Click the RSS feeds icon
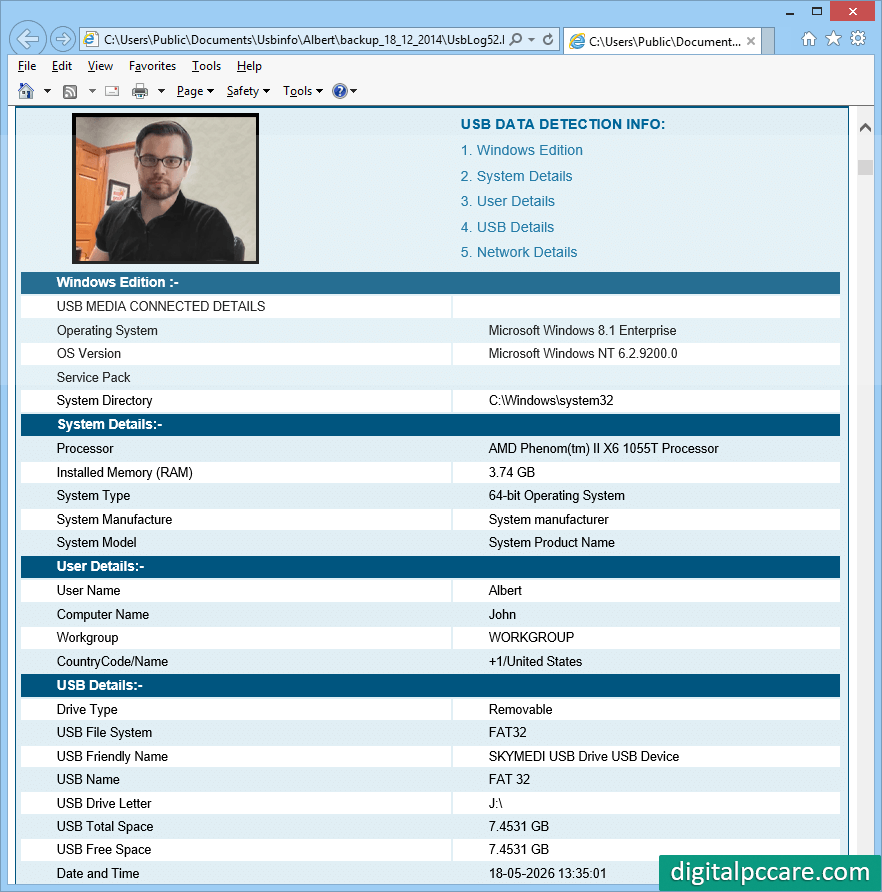 70,92
